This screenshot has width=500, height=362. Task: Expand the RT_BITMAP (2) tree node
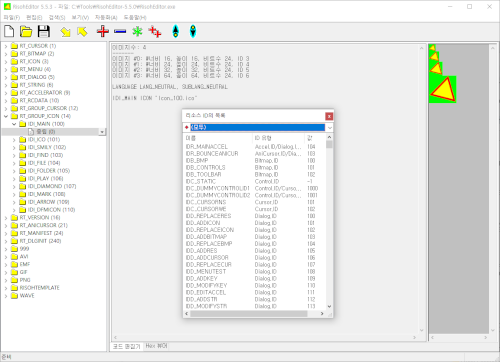pyautogui.click(x=6, y=54)
